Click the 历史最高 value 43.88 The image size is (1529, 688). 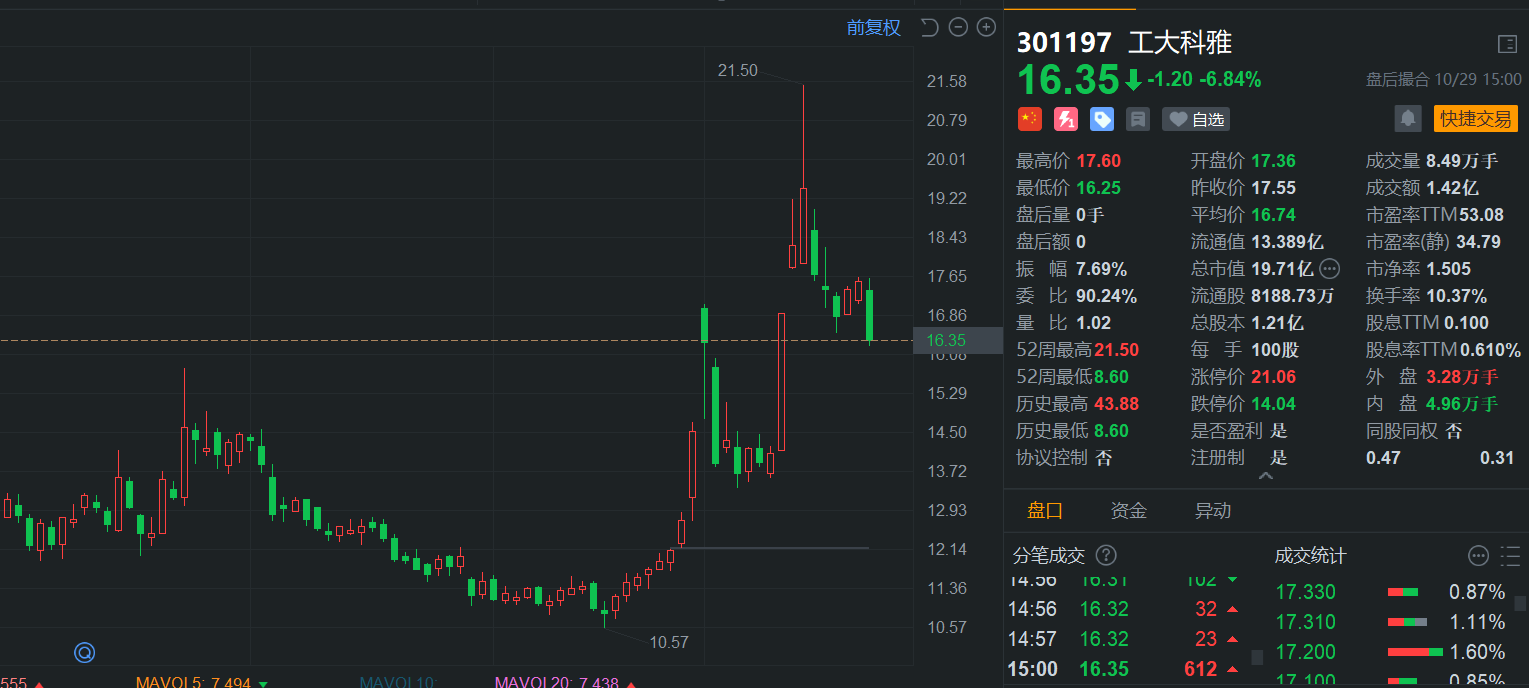pos(1117,404)
